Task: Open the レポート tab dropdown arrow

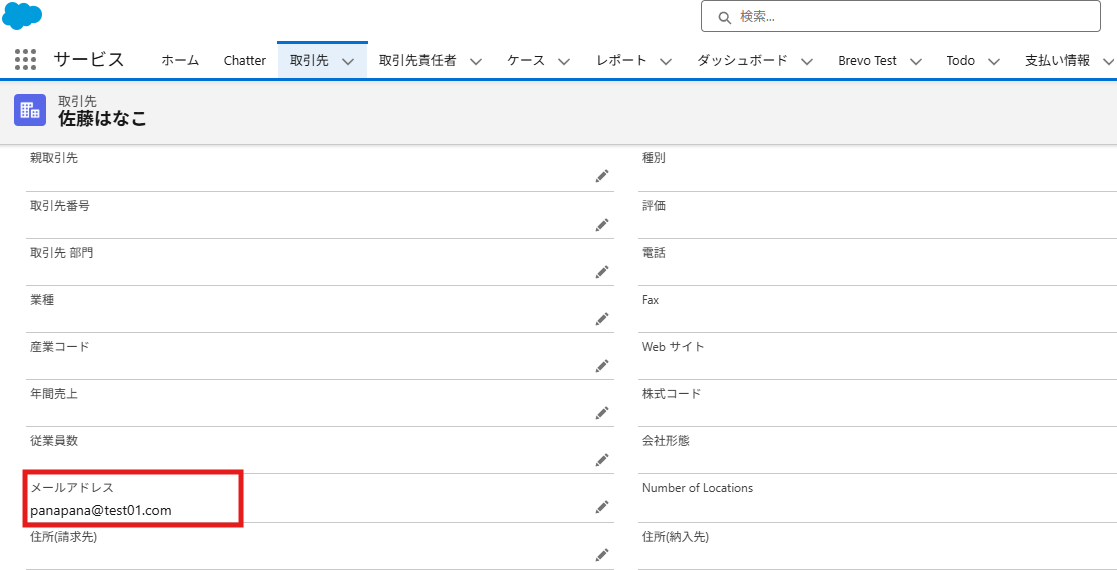Action: pyautogui.click(x=666, y=61)
